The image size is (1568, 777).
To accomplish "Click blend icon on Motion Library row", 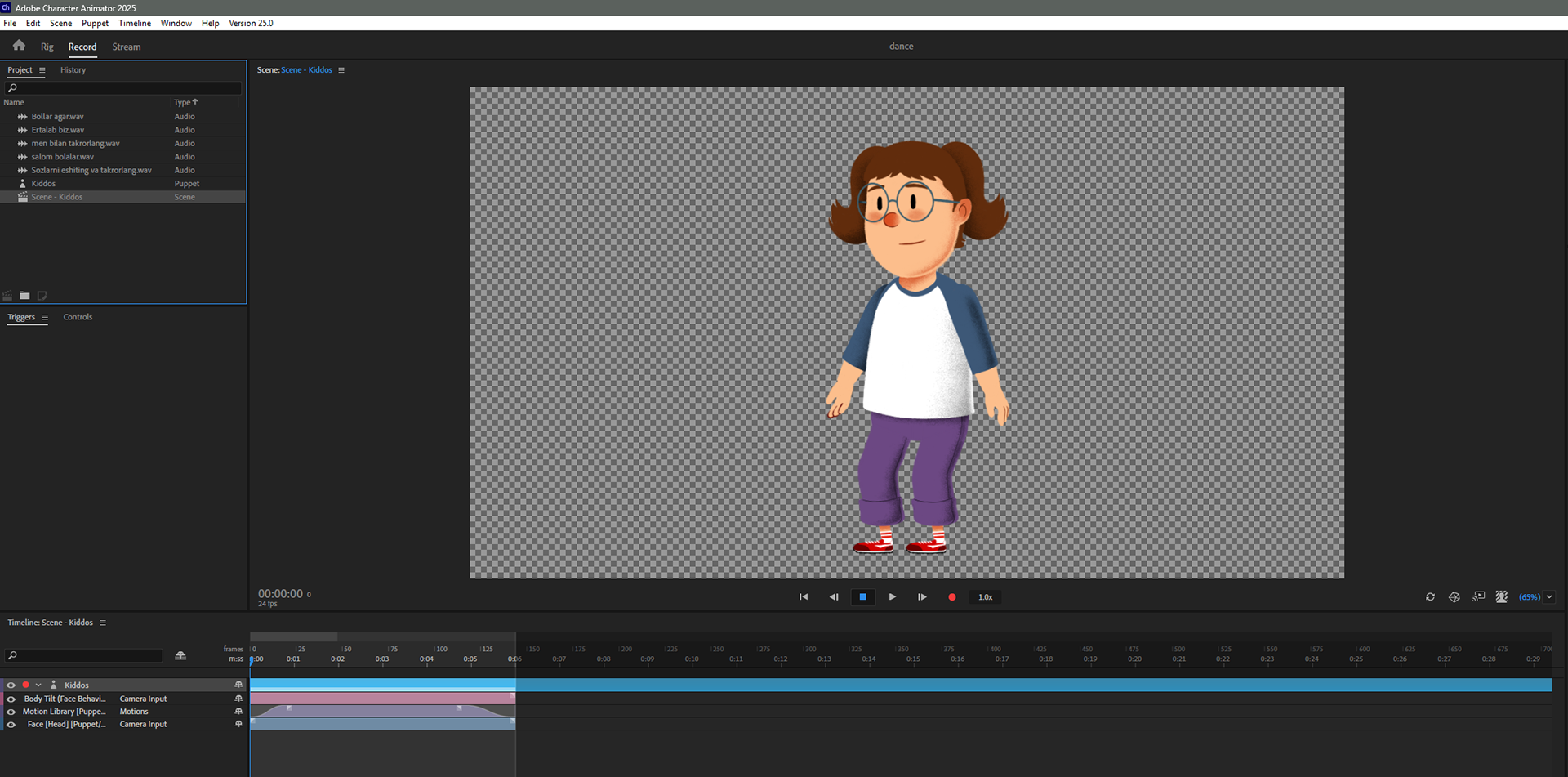I will click(238, 712).
